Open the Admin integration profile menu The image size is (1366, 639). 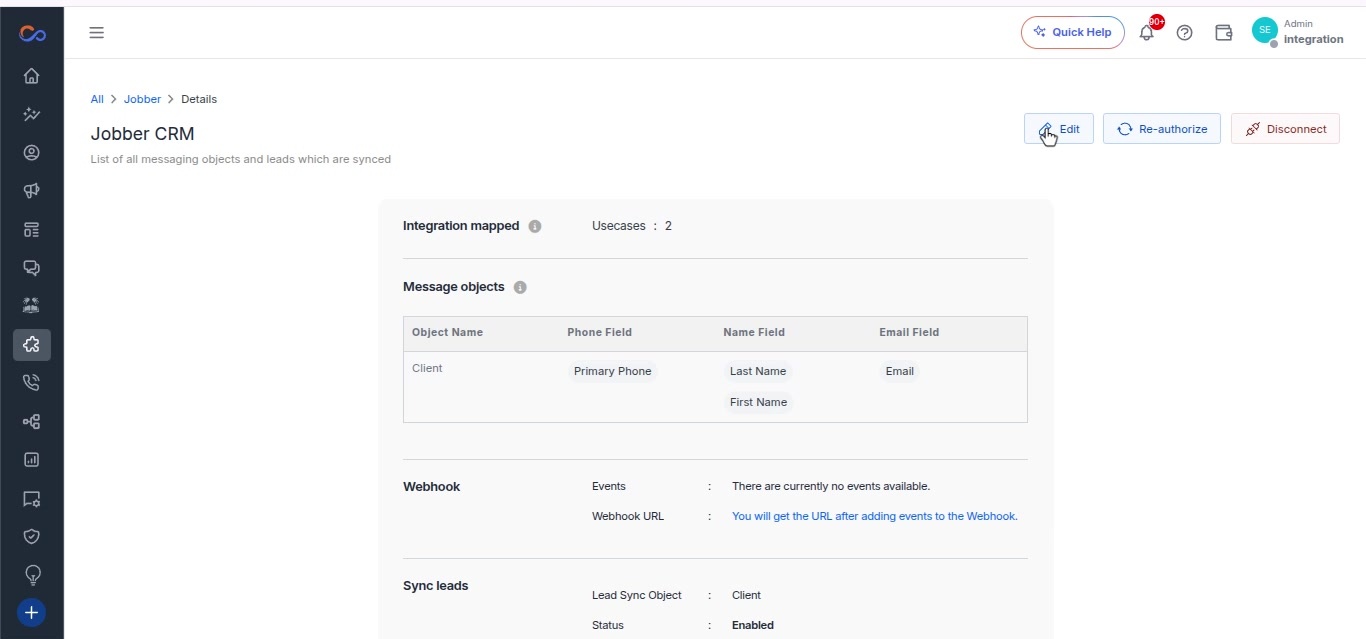point(1297,32)
